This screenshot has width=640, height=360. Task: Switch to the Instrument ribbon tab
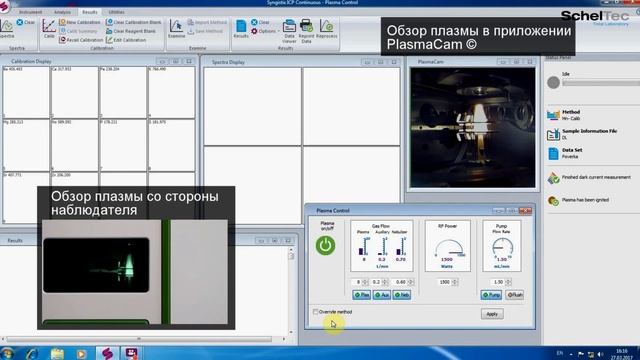click(x=31, y=12)
